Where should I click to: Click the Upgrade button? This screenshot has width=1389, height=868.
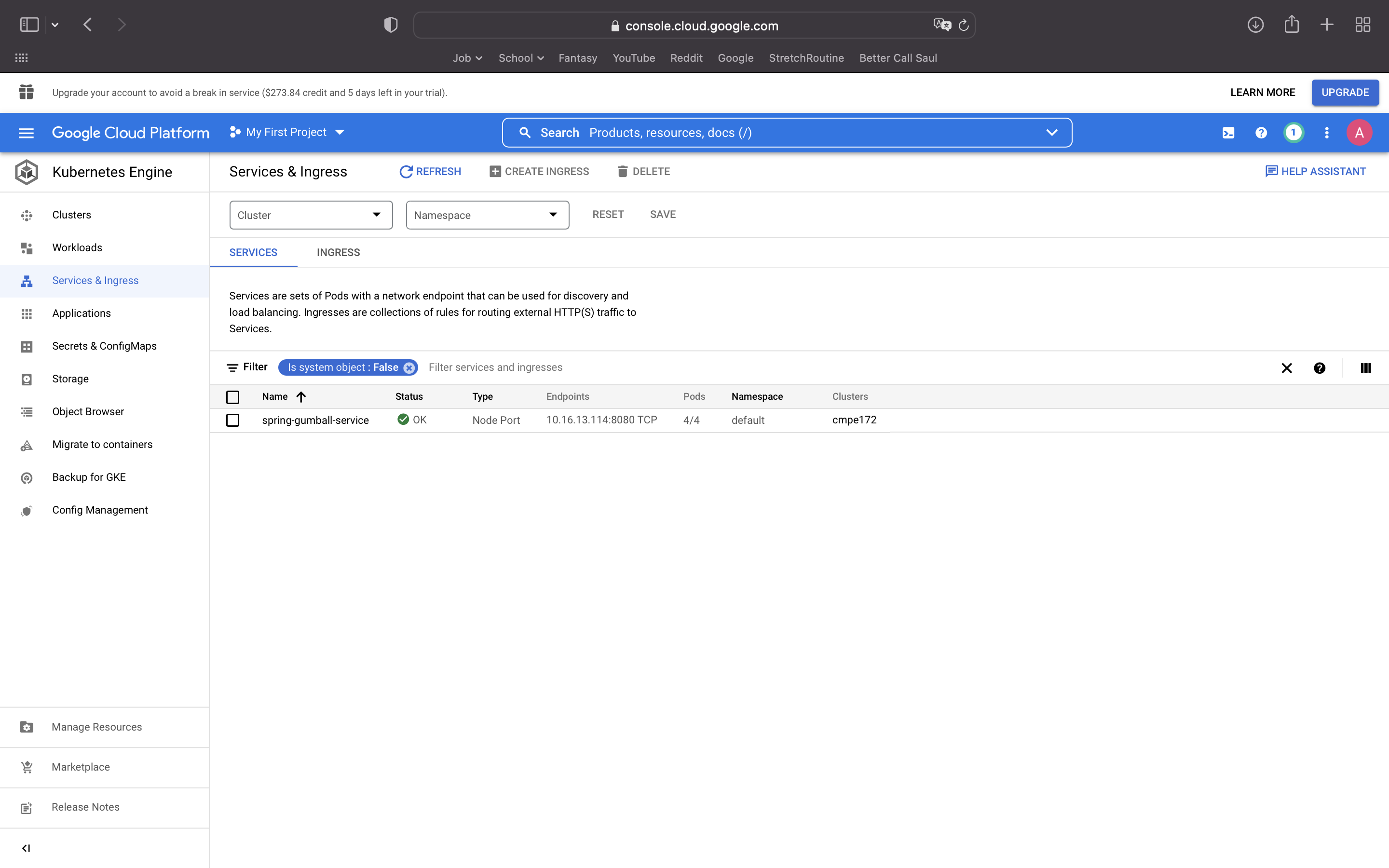click(1344, 93)
